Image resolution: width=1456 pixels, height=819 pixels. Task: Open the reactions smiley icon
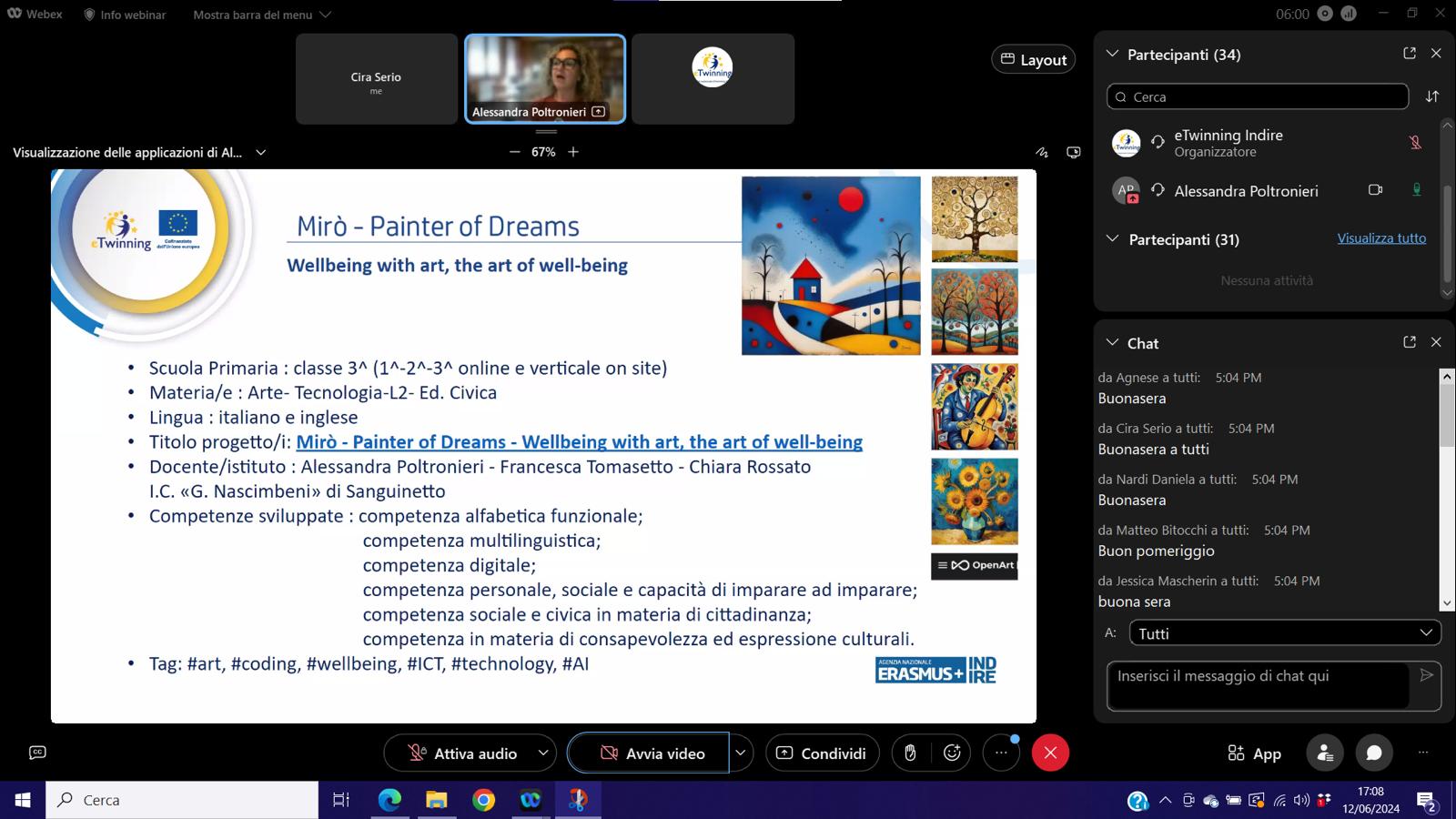(x=953, y=753)
